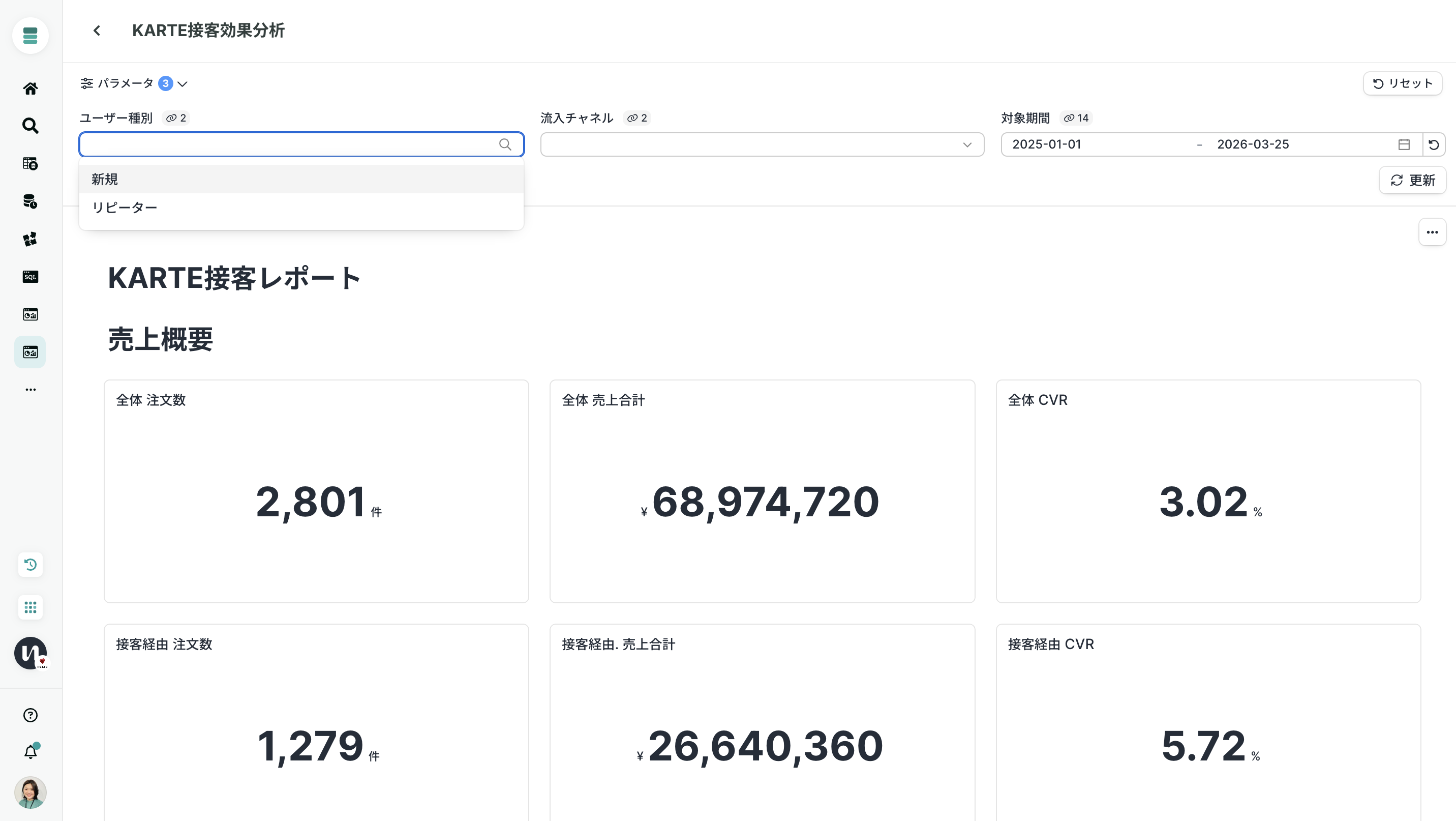Image resolution: width=1456 pixels, height=821 pixels.
Task: Open the database-with-clock sidebar icon
Action: pos(31,201)
